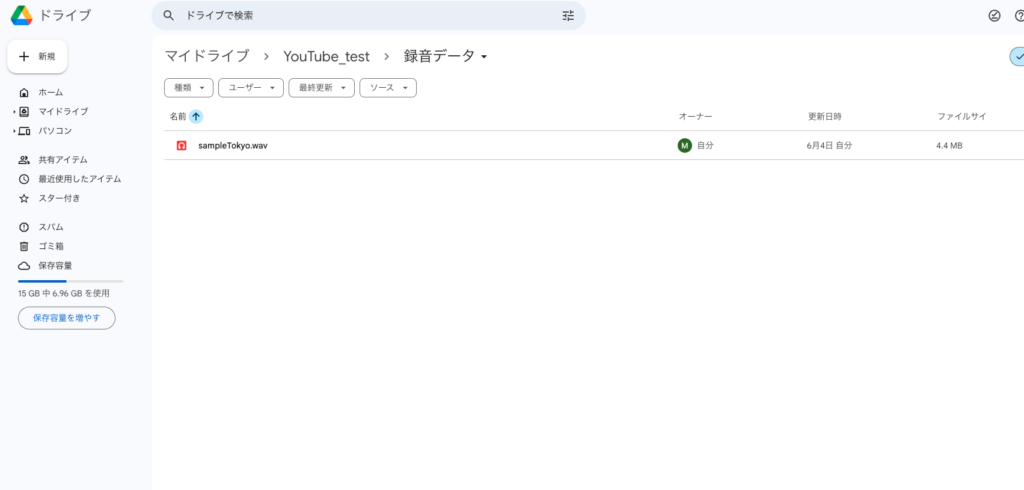Image resolution: width=1024 pixels, height=490 pixels.
Task: Click the スター付き star icon
Action: click(x=24, y=198)
